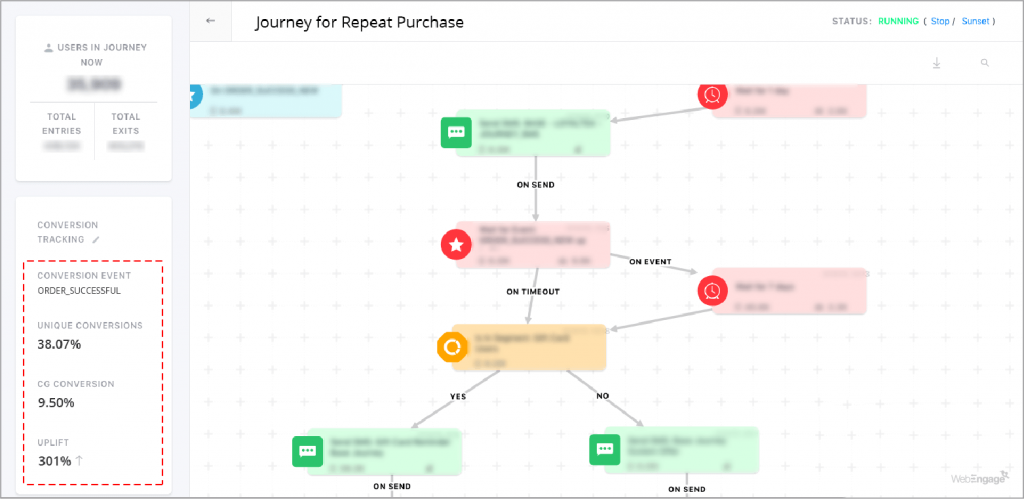Select the green SMS icon under the NO branch
The height and width of the screenshot is (499, 1024).
click(605, 450)
